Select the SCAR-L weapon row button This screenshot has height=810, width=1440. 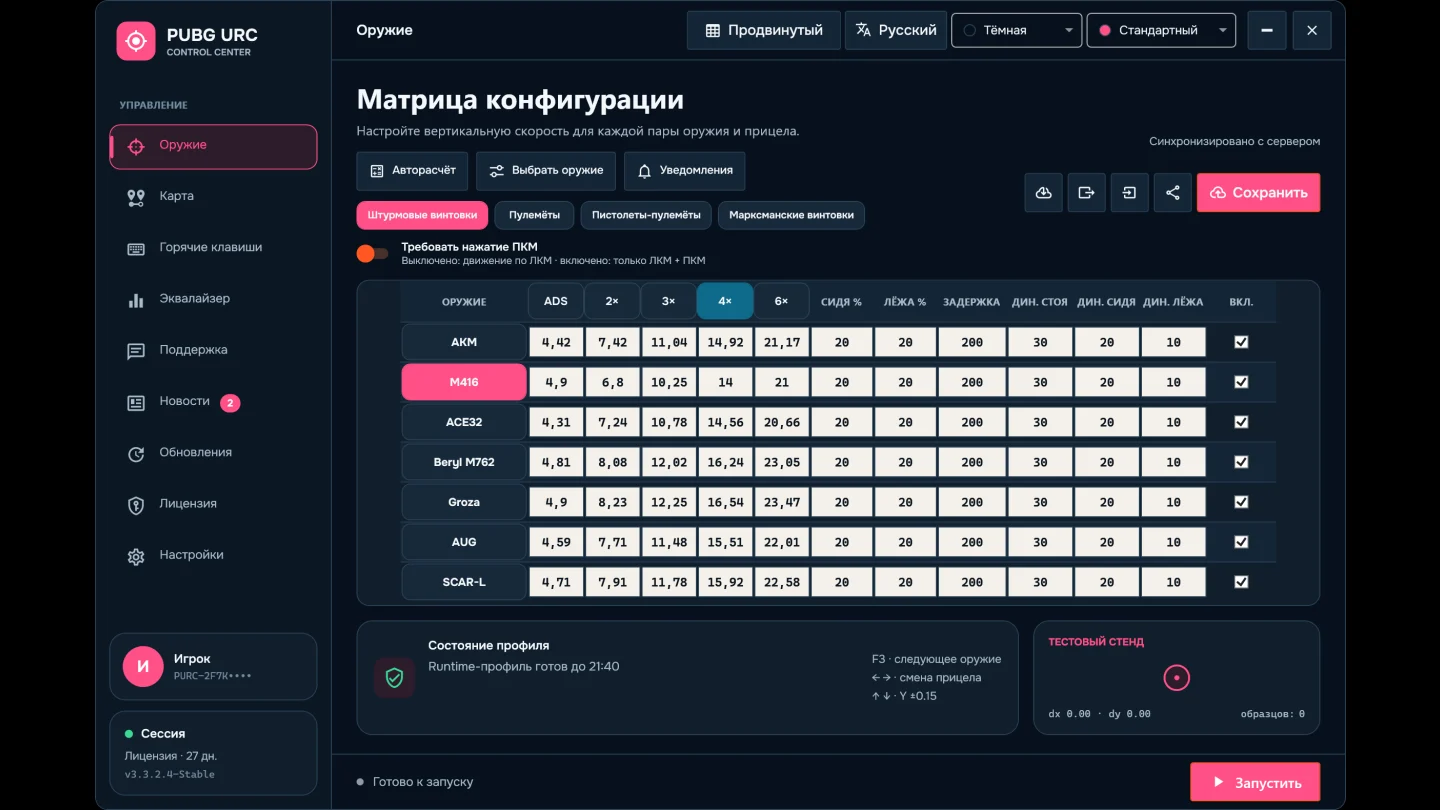[x=464, y=582]
